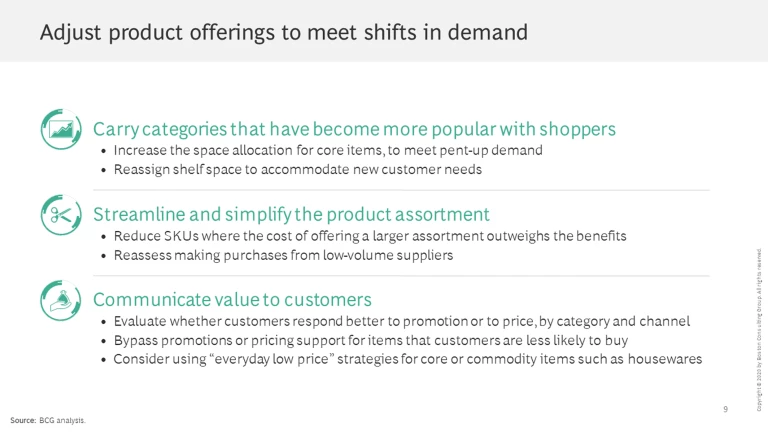Click heading 'Communicate value to customers'
Image resolution: width=768 pixels, height=432 pixels.
tap(232, 300)
